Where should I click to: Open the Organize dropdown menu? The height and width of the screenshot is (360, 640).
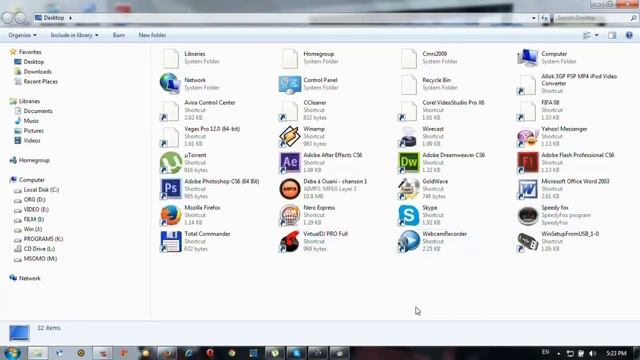click(22, 35)
